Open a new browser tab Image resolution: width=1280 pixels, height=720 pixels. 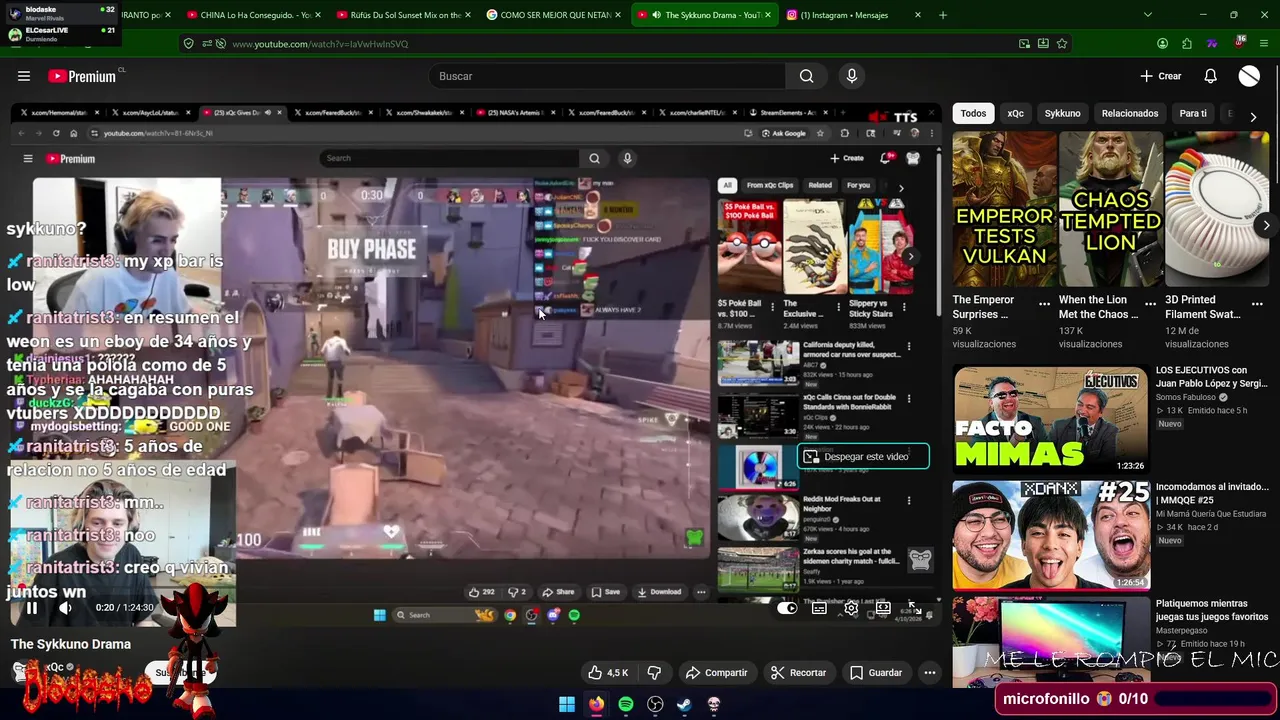click(x=943, y=15)
